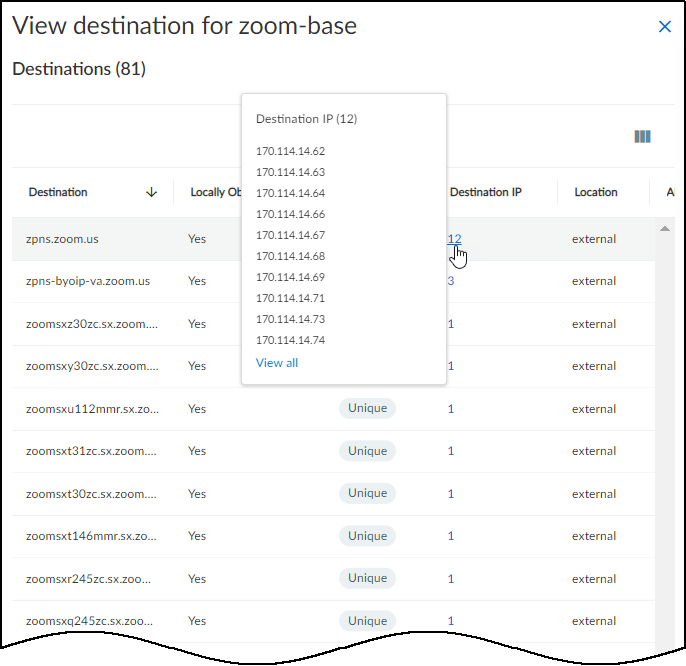Click IP address 170.114.14.63
The image size is (686, 666).
pyautogui.click(x=290, y=172)
